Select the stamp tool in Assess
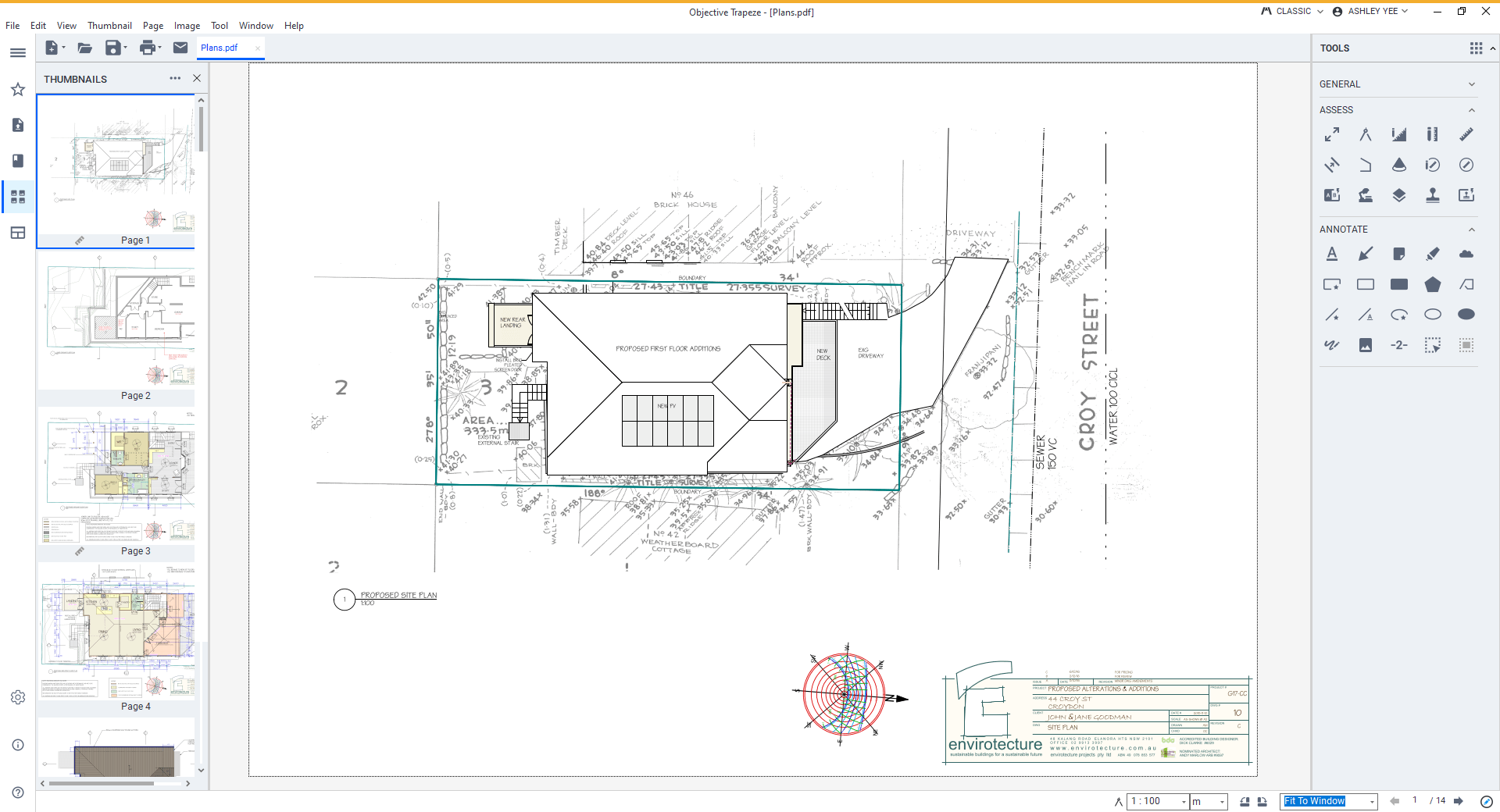The image size is (1500, 812). pyautogui.click(x=1432, y=195)
